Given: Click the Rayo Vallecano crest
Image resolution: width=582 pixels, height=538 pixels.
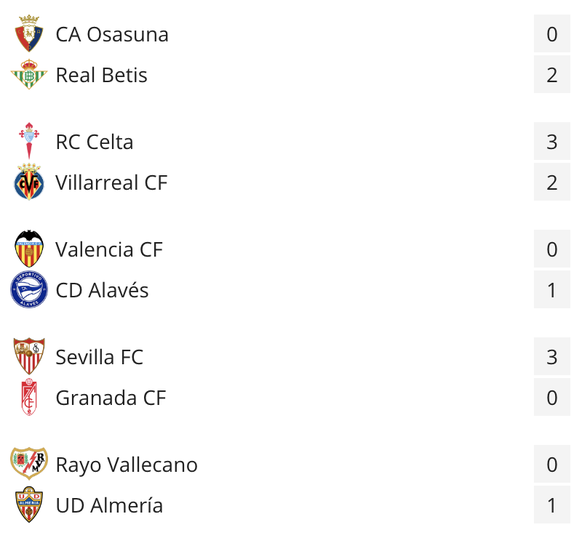Looking at the screenshot, I should (x=29, y=463).
